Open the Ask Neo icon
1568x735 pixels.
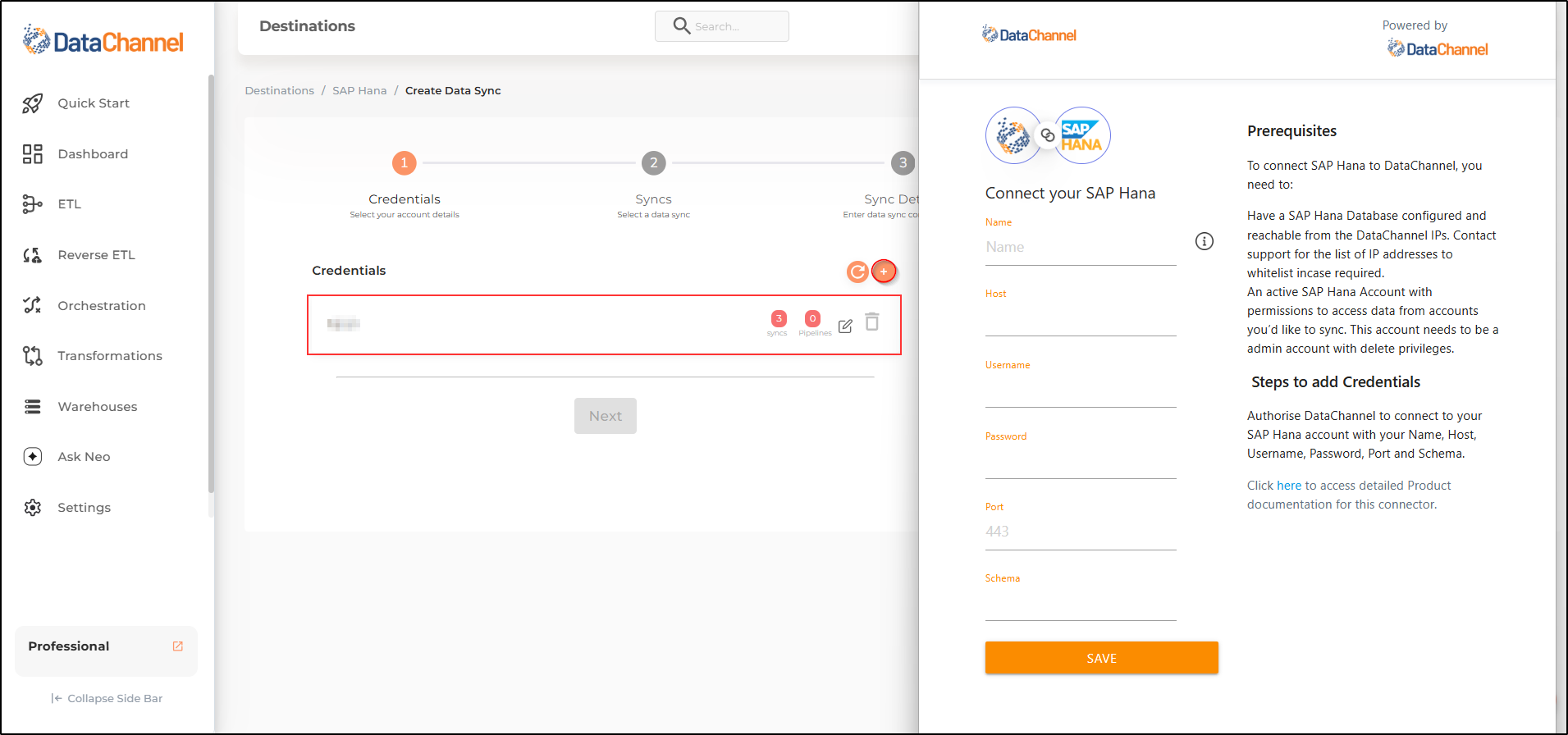coord(32,457)
